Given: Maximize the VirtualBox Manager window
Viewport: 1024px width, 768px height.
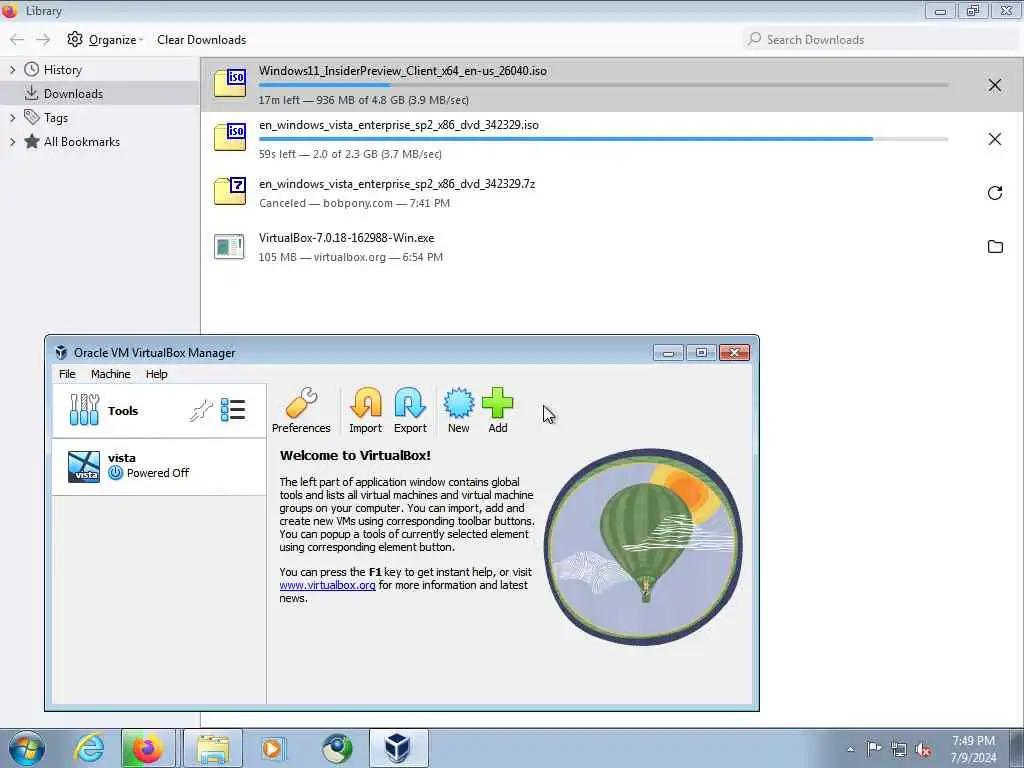Looking at the screenshot, I should [701, 353].
